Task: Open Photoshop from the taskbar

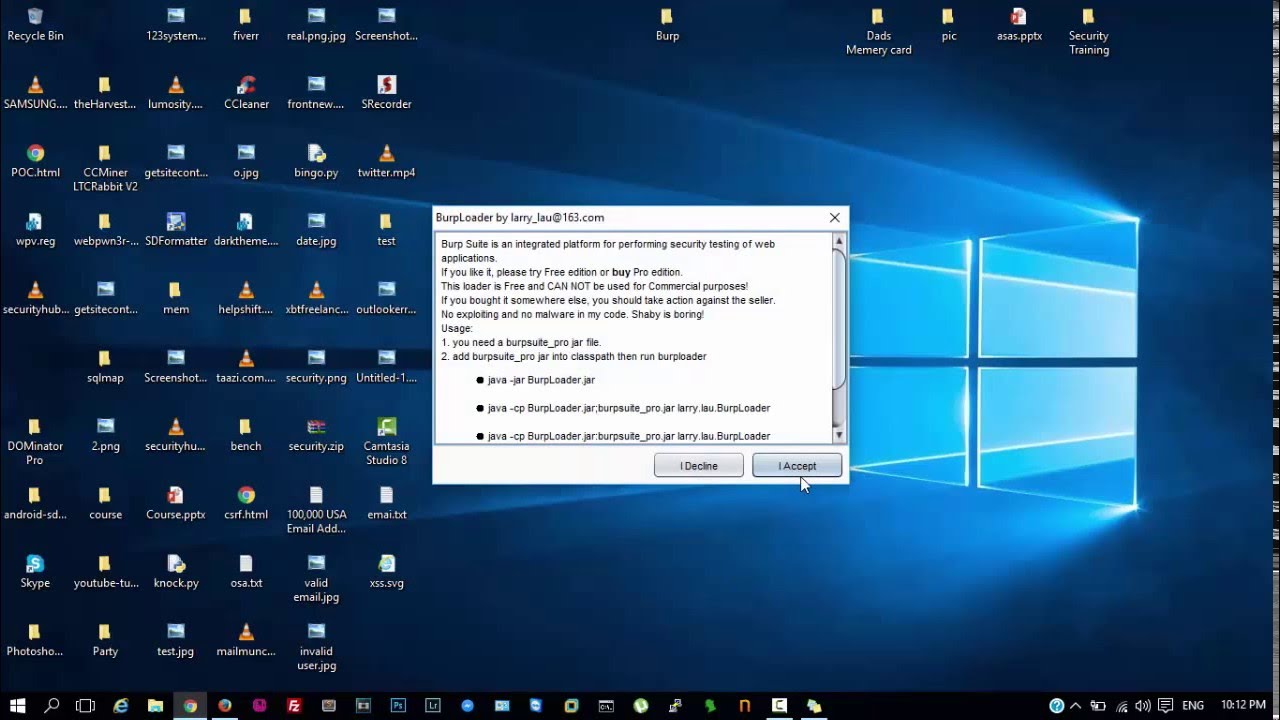Action: (x=398, y=705)
